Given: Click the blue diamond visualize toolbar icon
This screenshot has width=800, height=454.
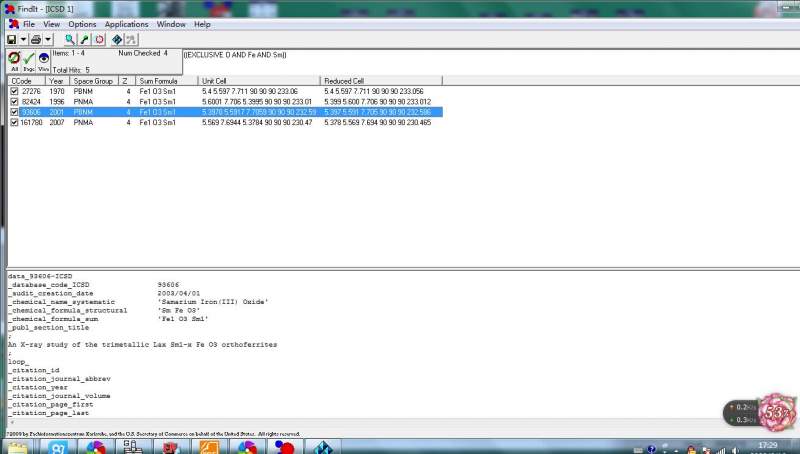Looking at the screenshot, I should click(117, 39).
